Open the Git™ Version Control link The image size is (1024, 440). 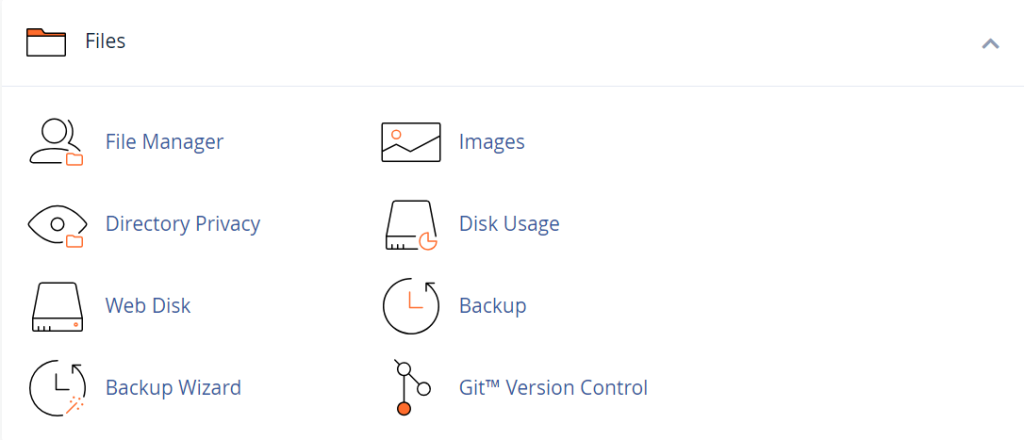click(553, 387)
